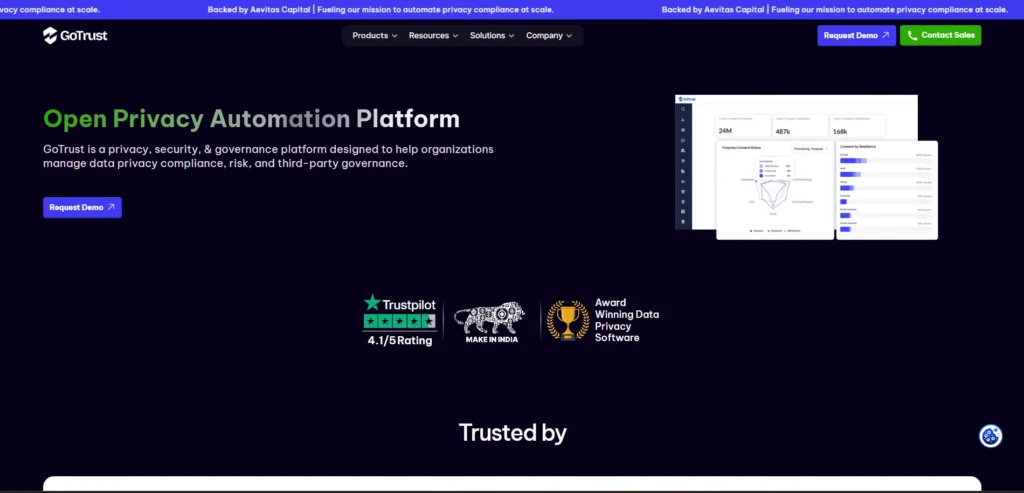1024x493 pixels.
Task: Expand the chevron next to Resources
Action: pos(455,36)
